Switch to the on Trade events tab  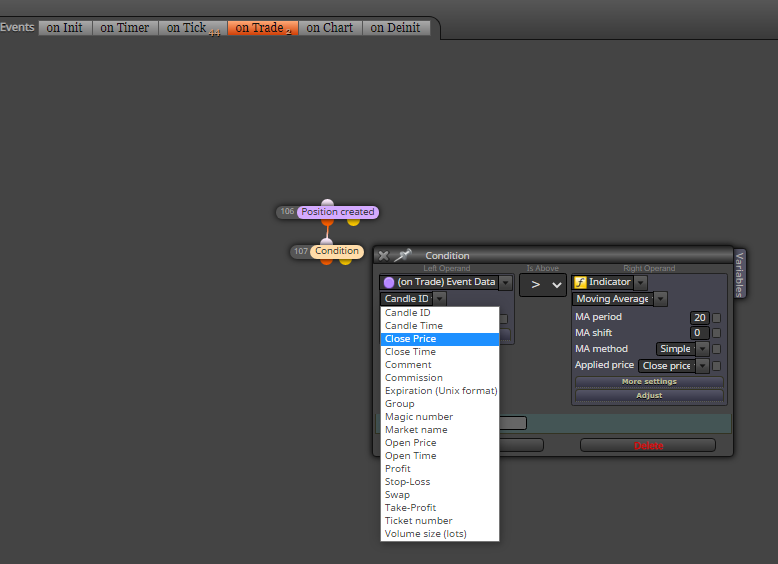click(263, 28)
